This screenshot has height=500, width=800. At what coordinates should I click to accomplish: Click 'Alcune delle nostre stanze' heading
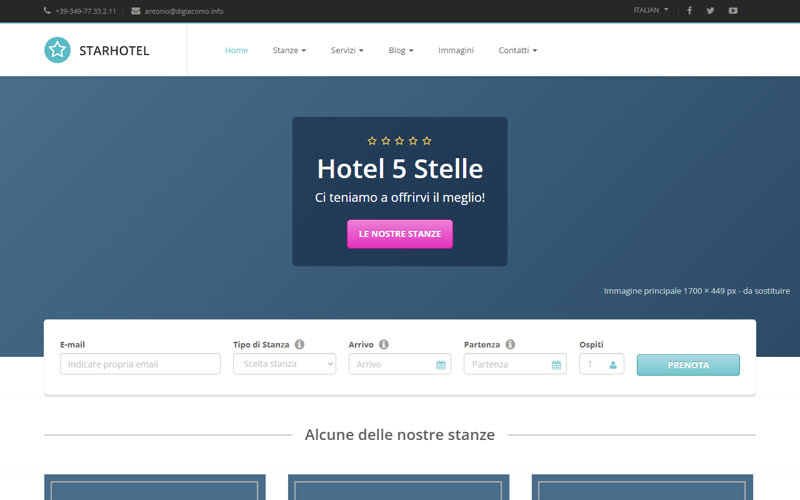[x=399, y=435]
